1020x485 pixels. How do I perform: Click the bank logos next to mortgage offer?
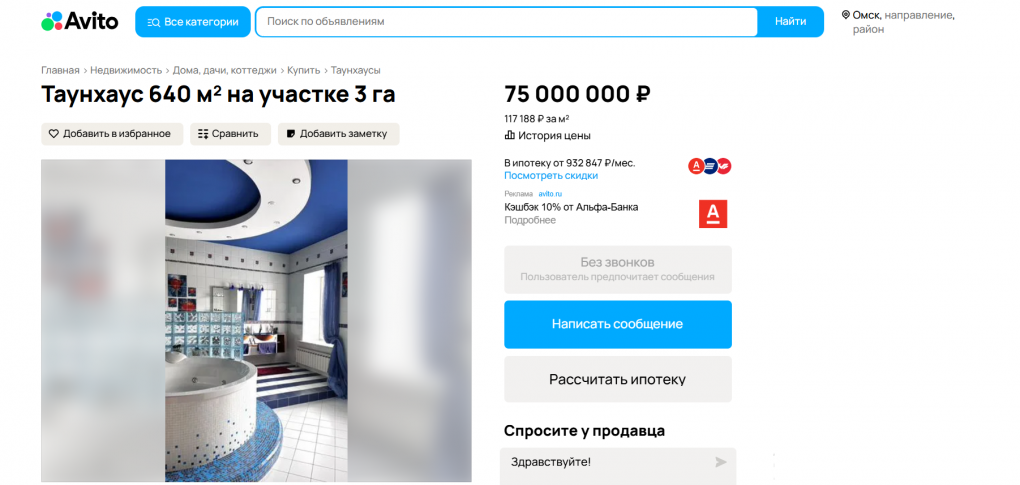[x=710, y=166]
